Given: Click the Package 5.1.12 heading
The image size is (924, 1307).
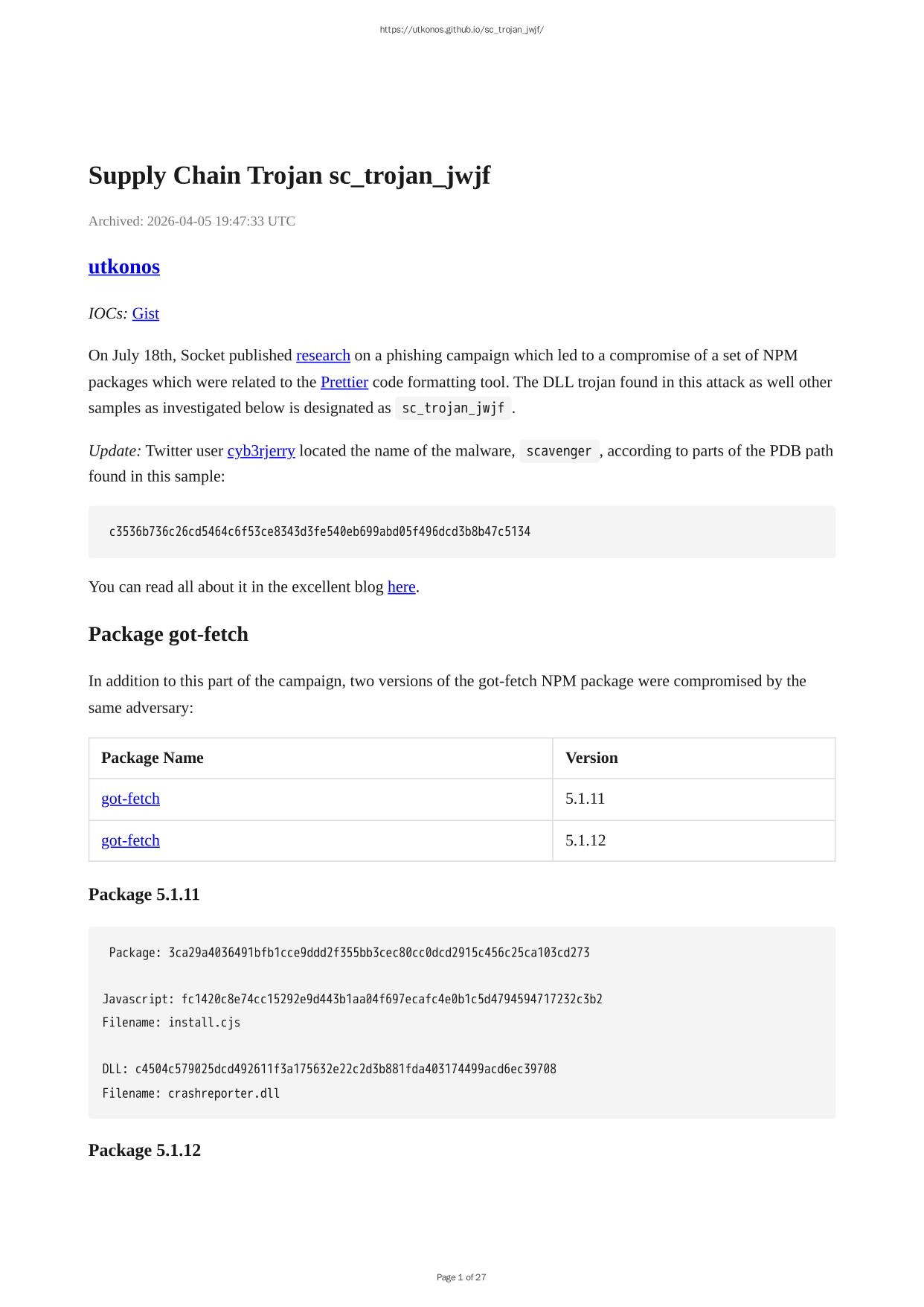Looking at the screenshot, I should point(144,1150).
